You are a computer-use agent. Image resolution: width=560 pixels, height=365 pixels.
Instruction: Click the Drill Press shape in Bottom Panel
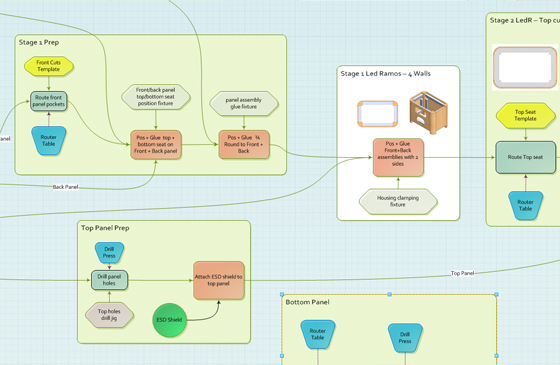pyautogui.click(x=405, y=338)
